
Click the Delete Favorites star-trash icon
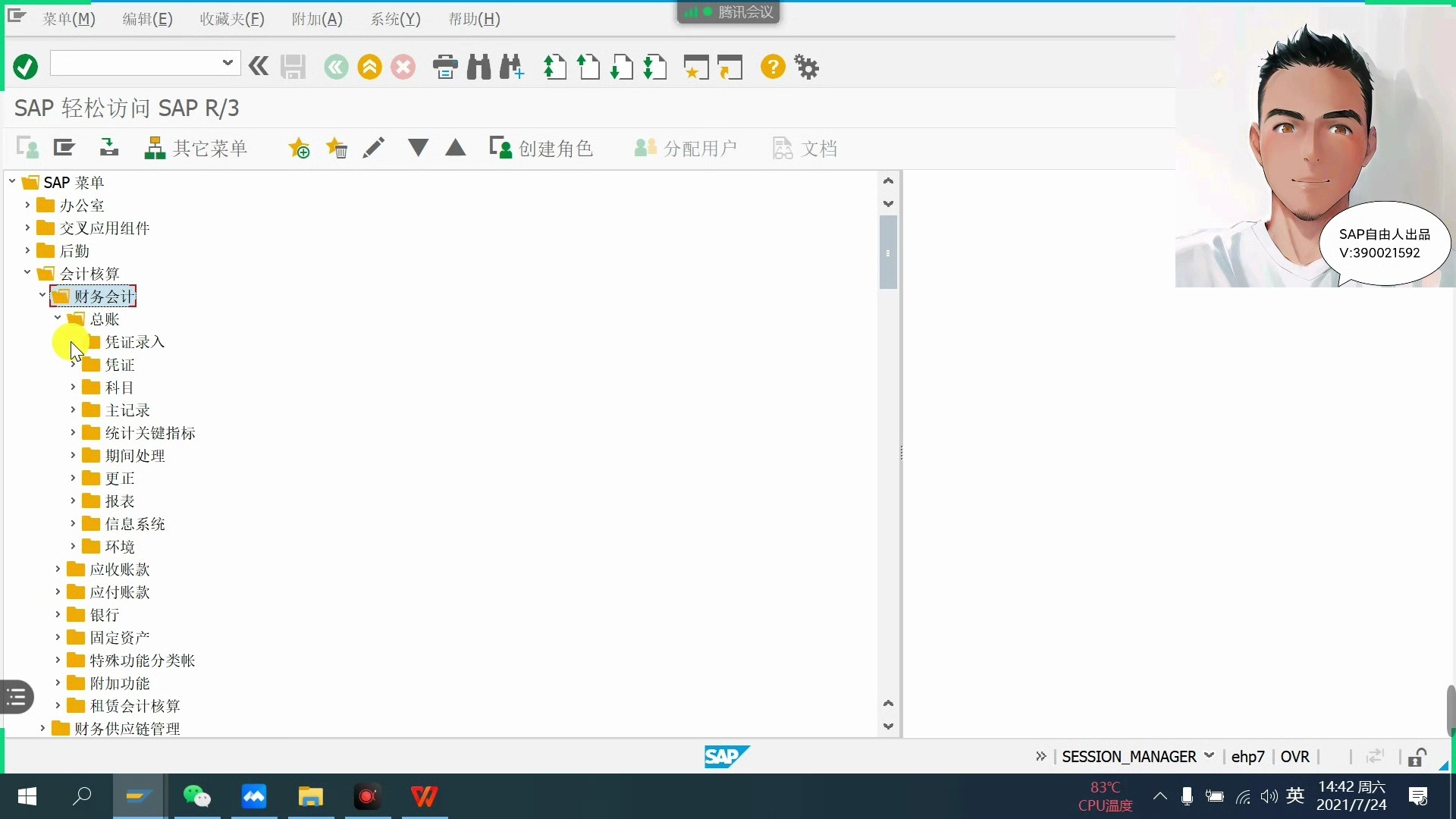pyautogui.click(x=336, y=147)
